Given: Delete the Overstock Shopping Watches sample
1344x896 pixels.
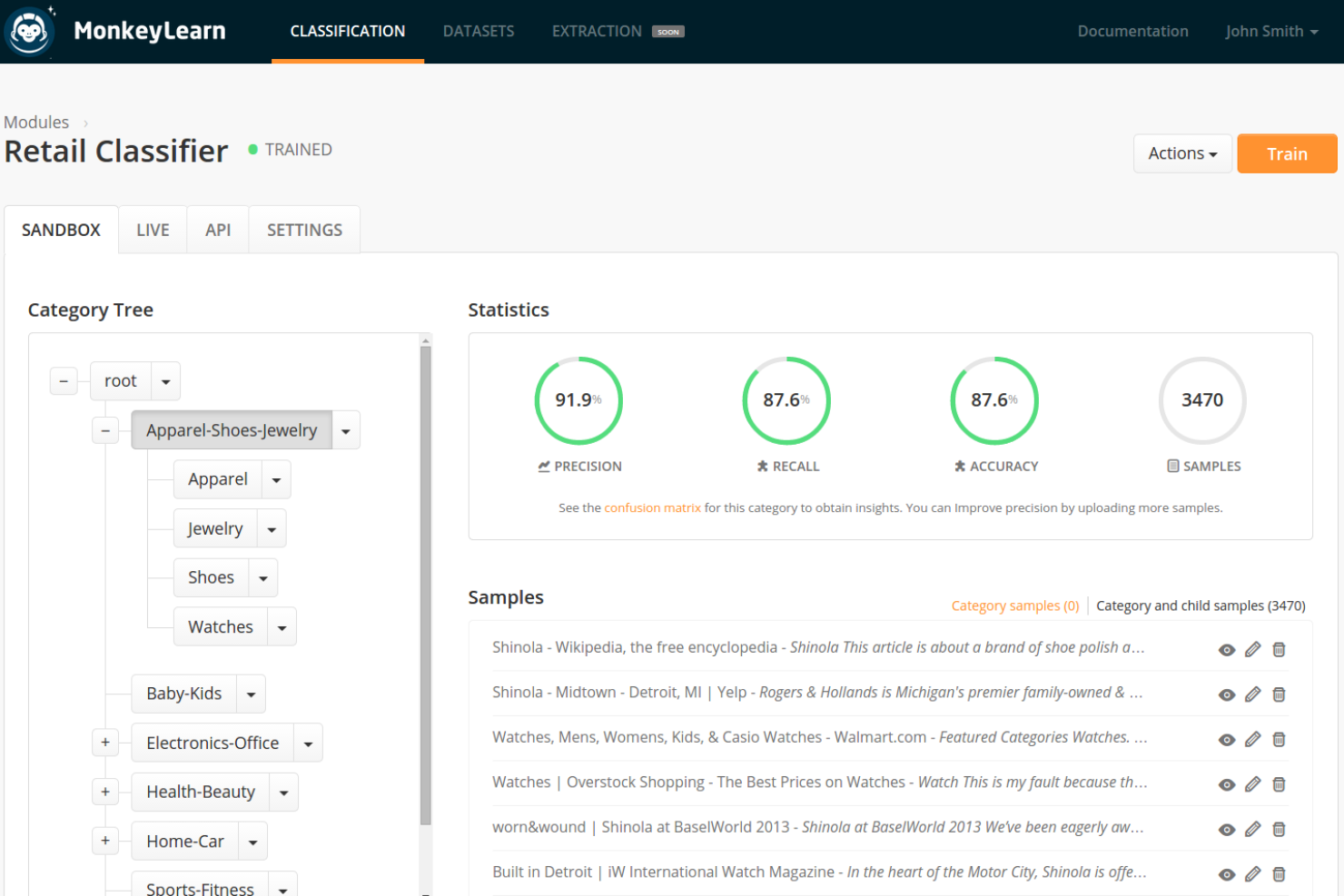Looking at the screenshot, I should pyautogui.click(x=1279, y=784).
